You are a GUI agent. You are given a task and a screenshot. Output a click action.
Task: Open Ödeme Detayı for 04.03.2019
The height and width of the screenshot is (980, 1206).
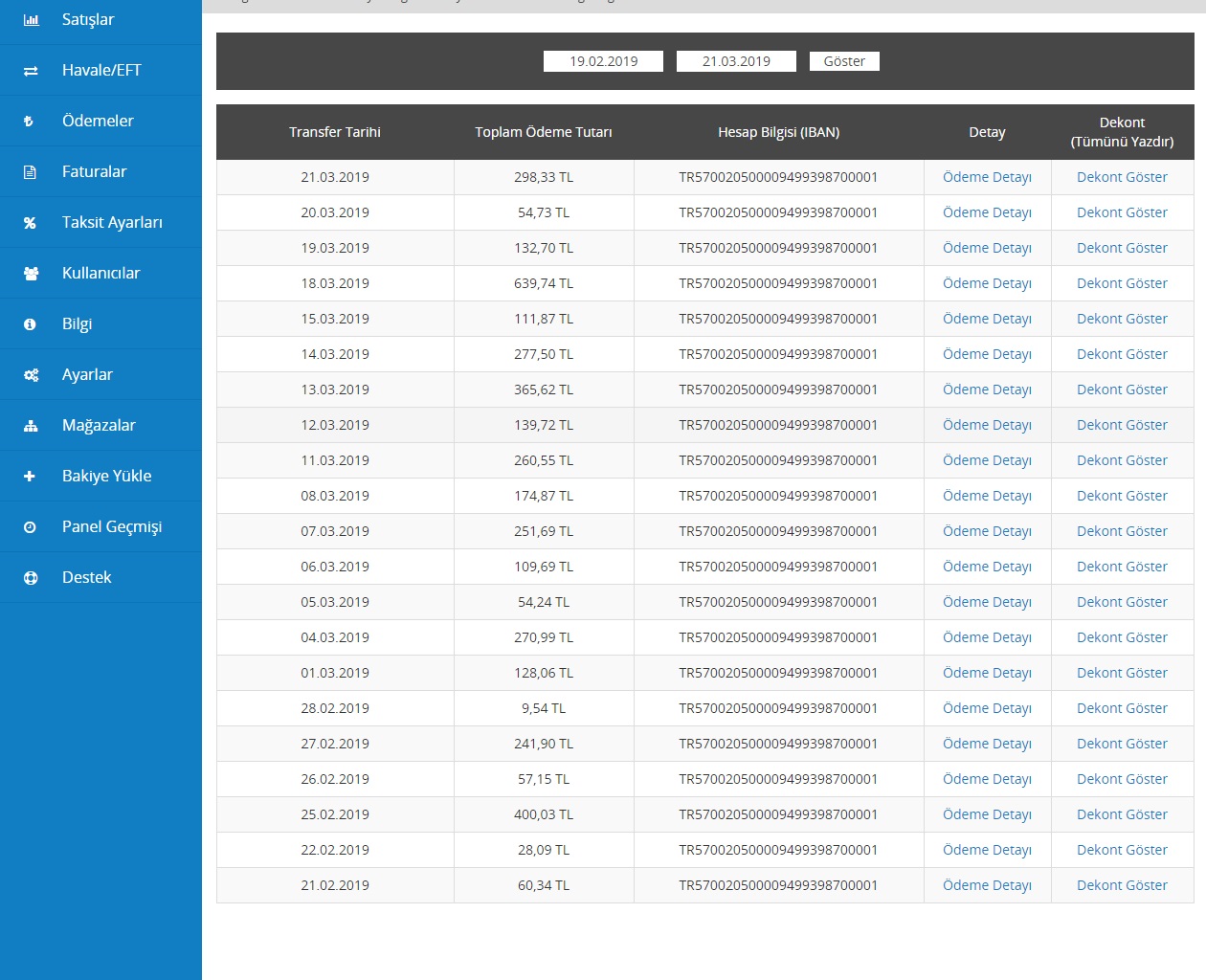(987, 637)
